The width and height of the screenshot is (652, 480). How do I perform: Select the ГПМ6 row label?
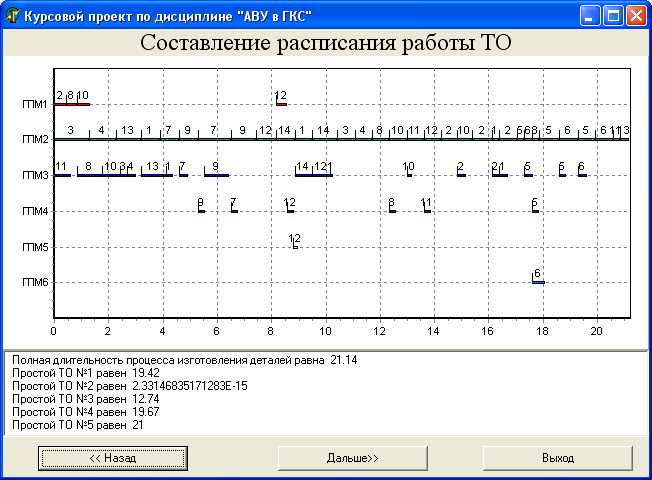coord(34,283)
